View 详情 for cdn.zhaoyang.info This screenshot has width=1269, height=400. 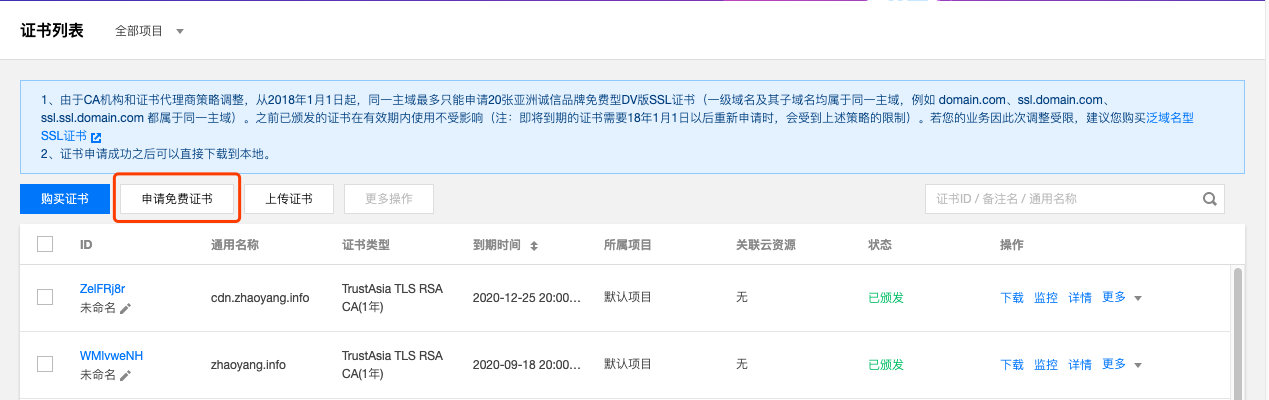(x=1080, y=298)
